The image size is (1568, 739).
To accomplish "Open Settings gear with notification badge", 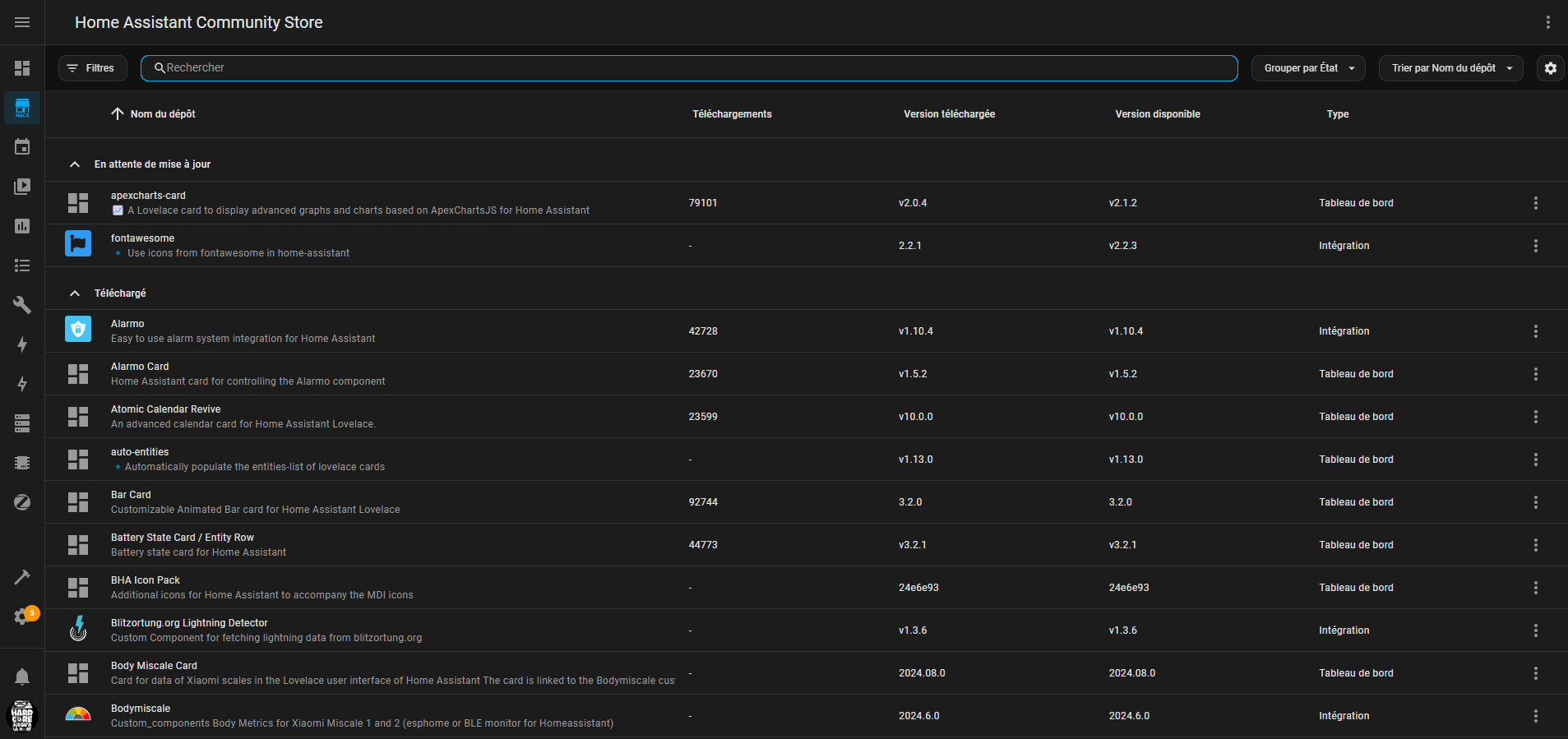I will [22, 617].
